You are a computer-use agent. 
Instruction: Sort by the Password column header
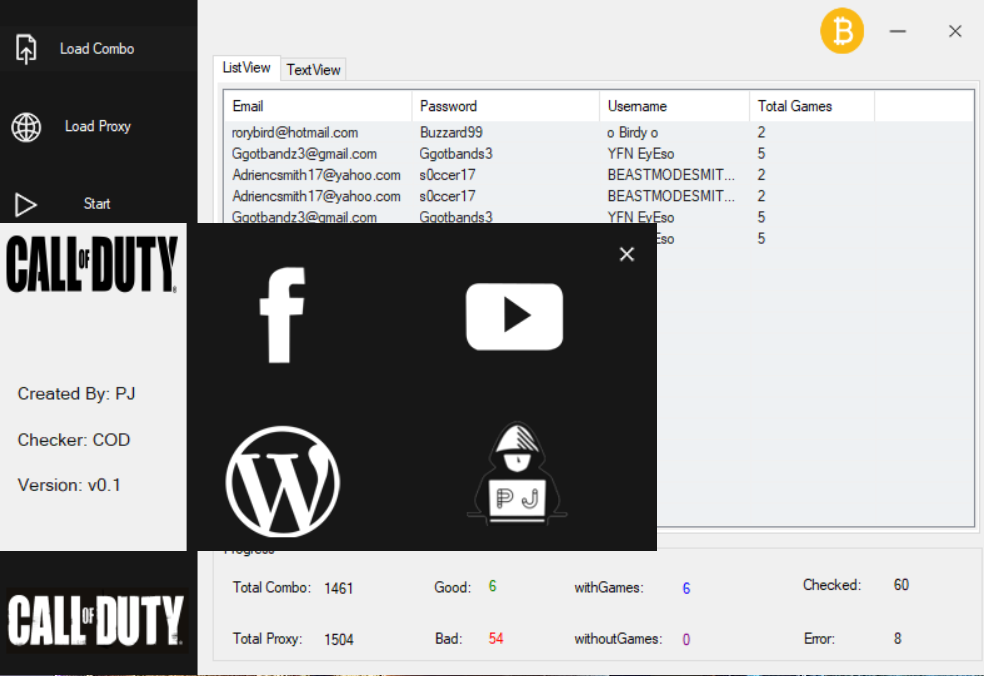click(x=506, y=106)
